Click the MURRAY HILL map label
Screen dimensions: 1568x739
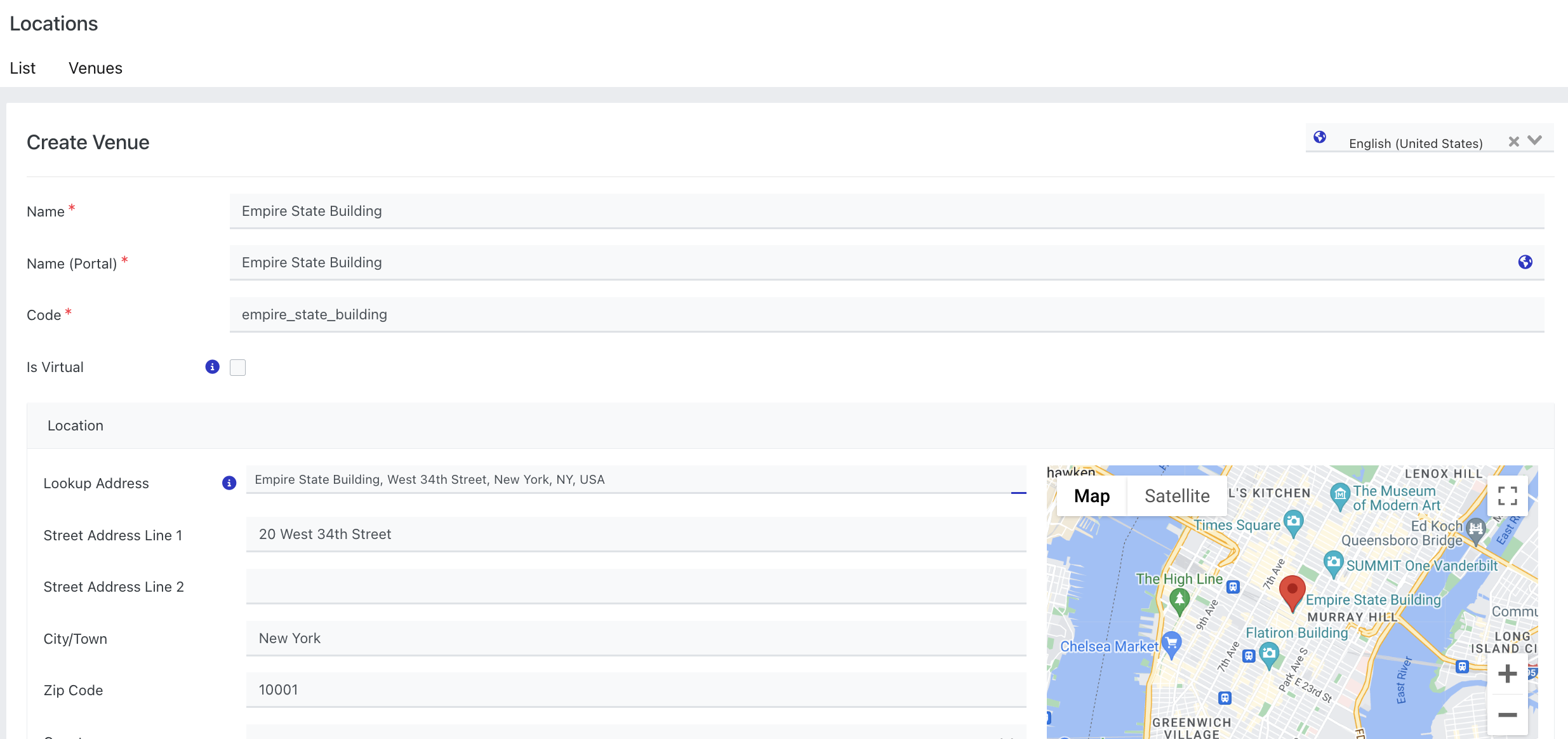tap(1352, 617)
